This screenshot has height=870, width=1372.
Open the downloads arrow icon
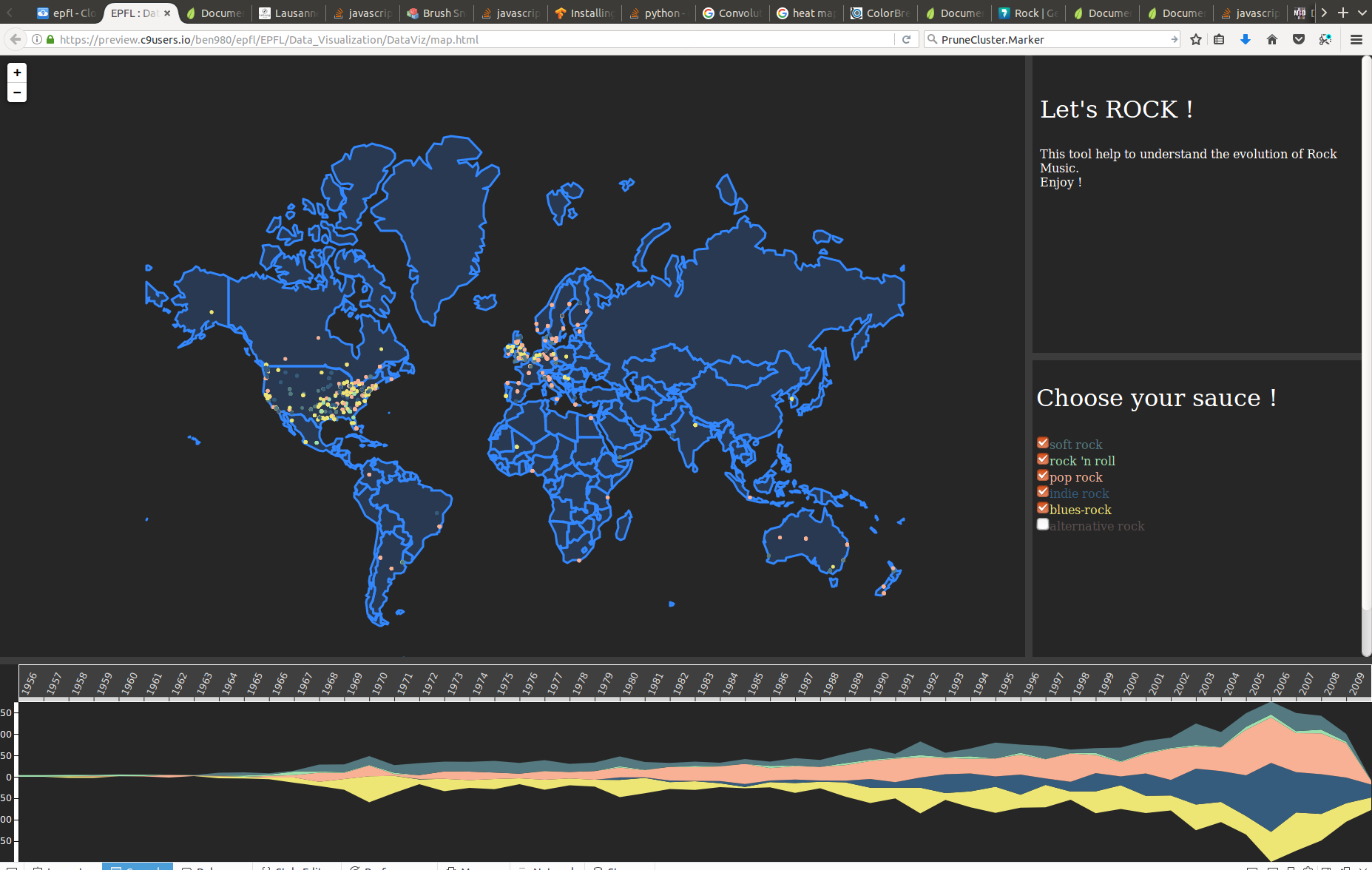click(x=1246, y=39)
